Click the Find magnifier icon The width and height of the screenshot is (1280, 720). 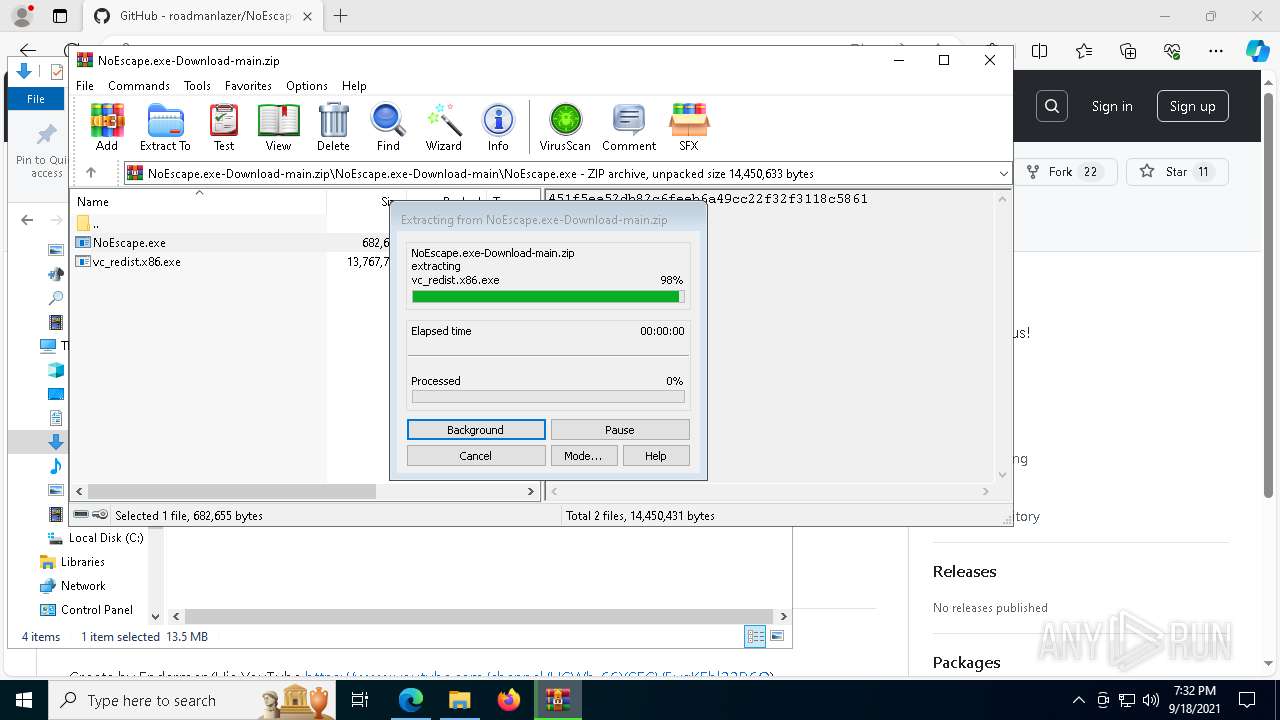coord(388,127)
